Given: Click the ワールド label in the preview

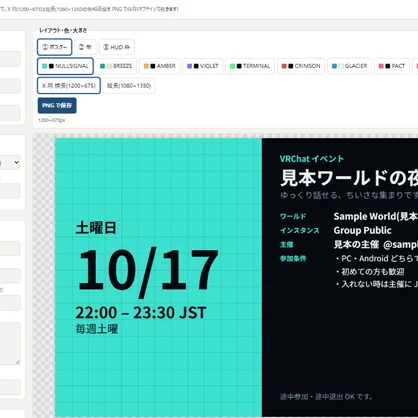Looking at the screenshot, I should (293, 216).
